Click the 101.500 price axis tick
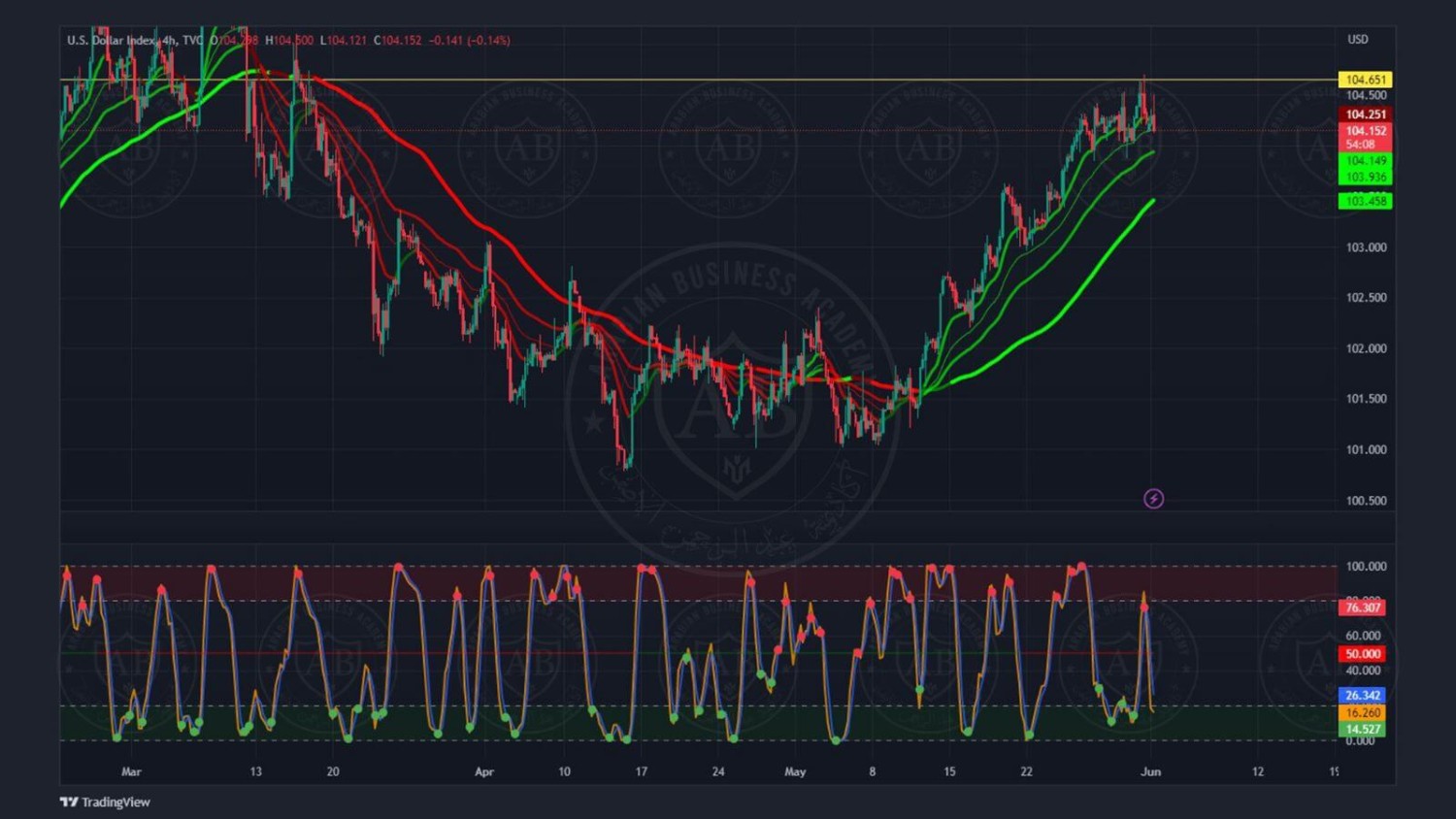Viewport: 1456px width, 819px height. (1366, 399)
